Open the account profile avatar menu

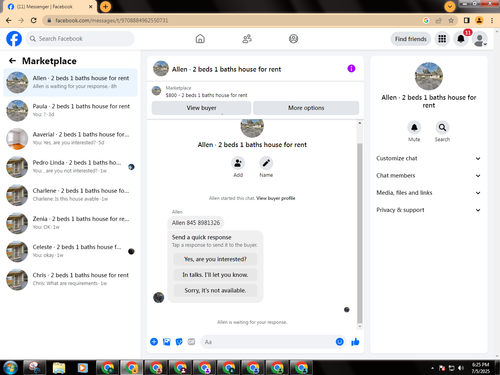[x=480, y=39]
